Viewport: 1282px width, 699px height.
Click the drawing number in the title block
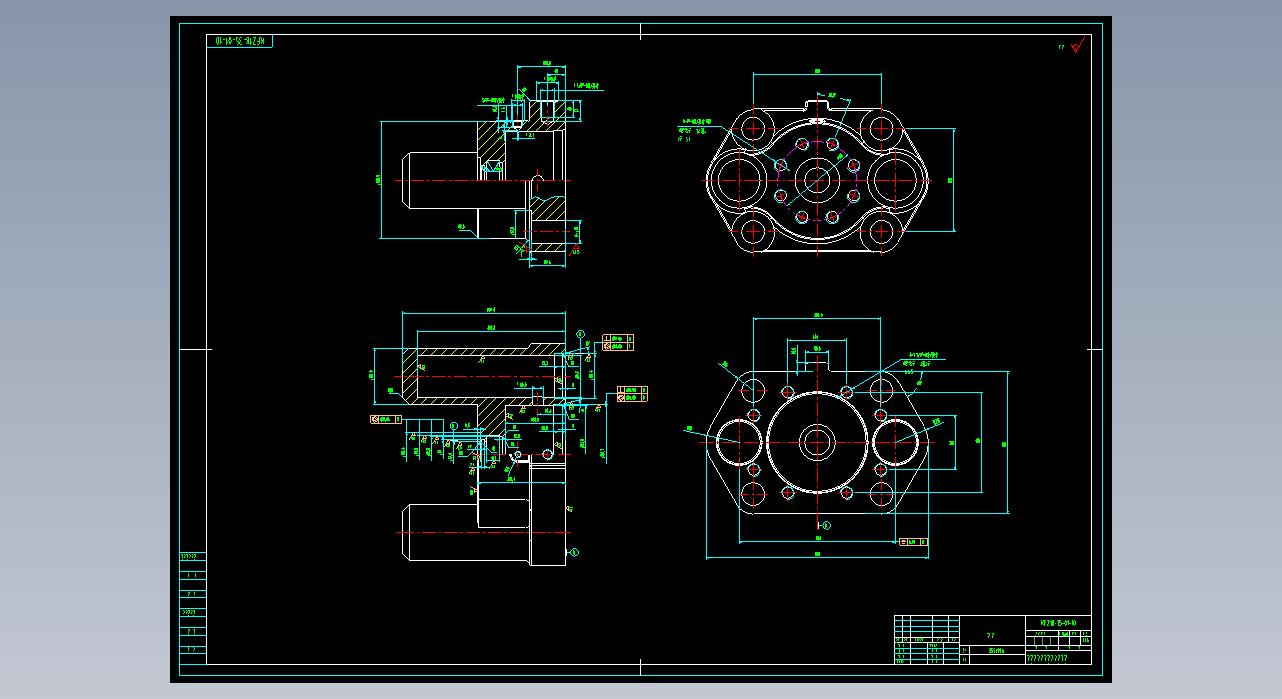point(1057,623)
